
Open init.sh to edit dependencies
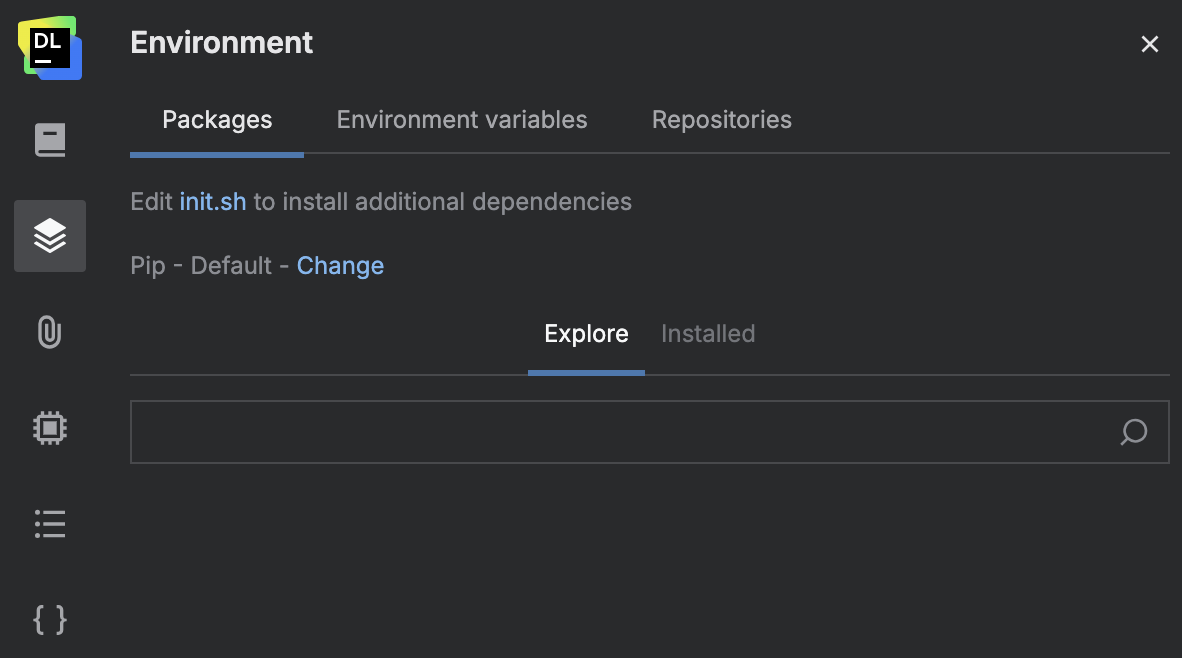[212, 201]
